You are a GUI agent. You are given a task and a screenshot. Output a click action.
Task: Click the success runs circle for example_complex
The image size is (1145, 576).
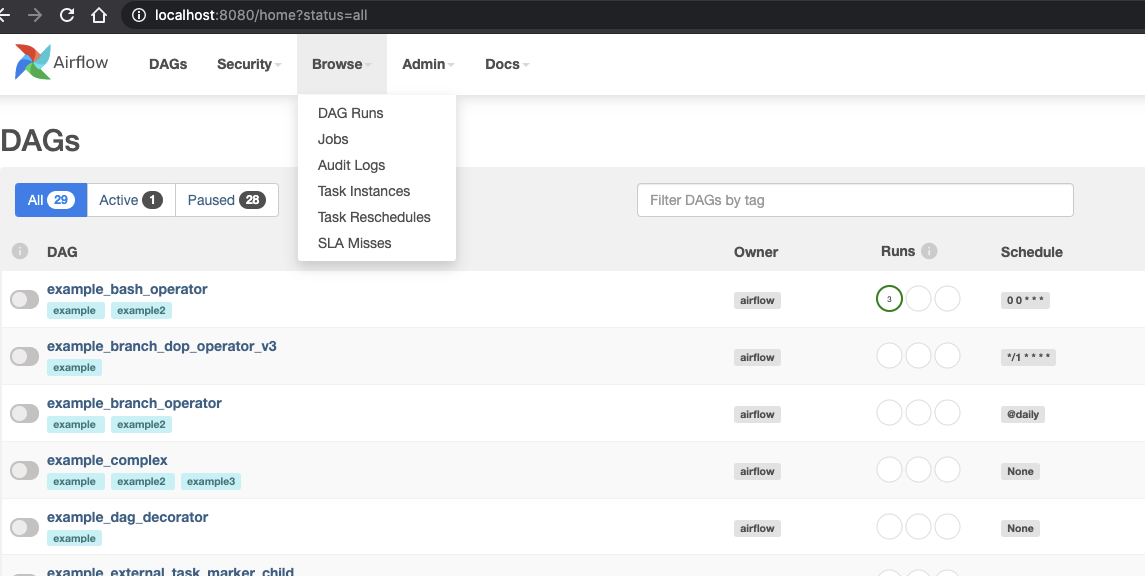click(889, 469)
